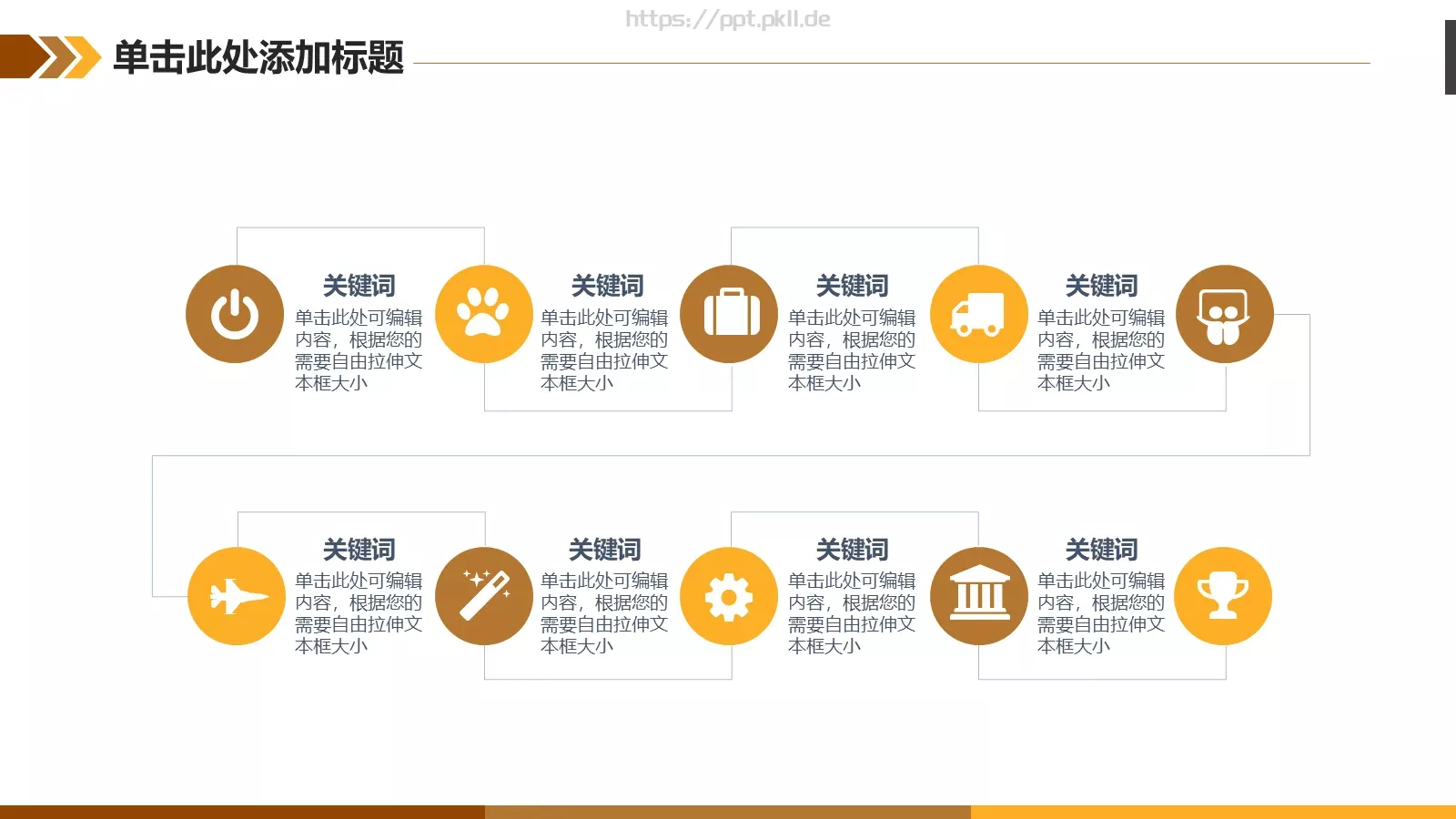Select '关键词' heading next to paw icon
This screenshot has width=1456, height=819.
[x=607, y=286]
